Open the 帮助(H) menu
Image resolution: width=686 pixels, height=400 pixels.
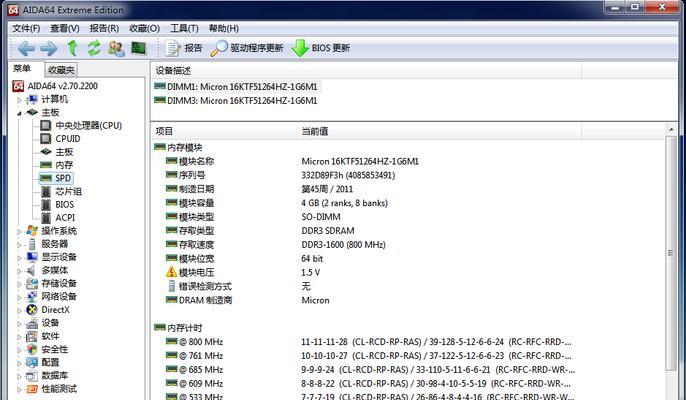coord(224,28)
